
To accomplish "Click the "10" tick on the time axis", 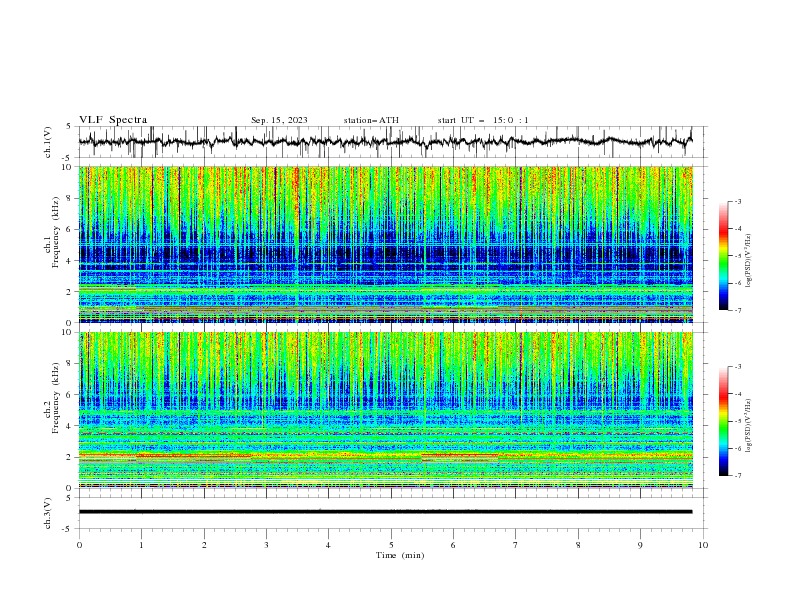I will pyautogui.click(x=703, y=545).
